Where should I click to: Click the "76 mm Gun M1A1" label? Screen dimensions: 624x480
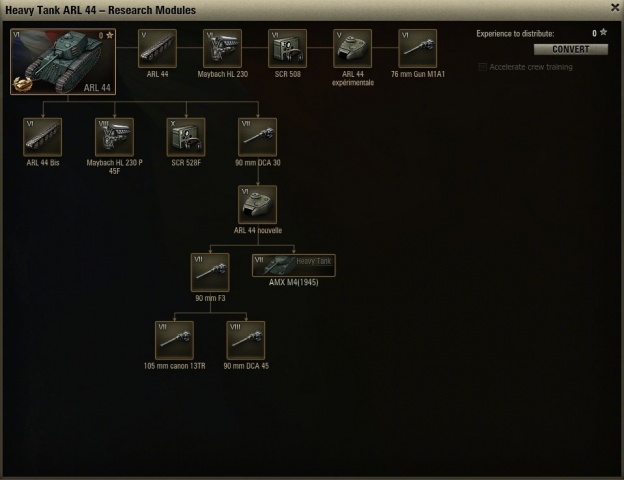(417, 74)
